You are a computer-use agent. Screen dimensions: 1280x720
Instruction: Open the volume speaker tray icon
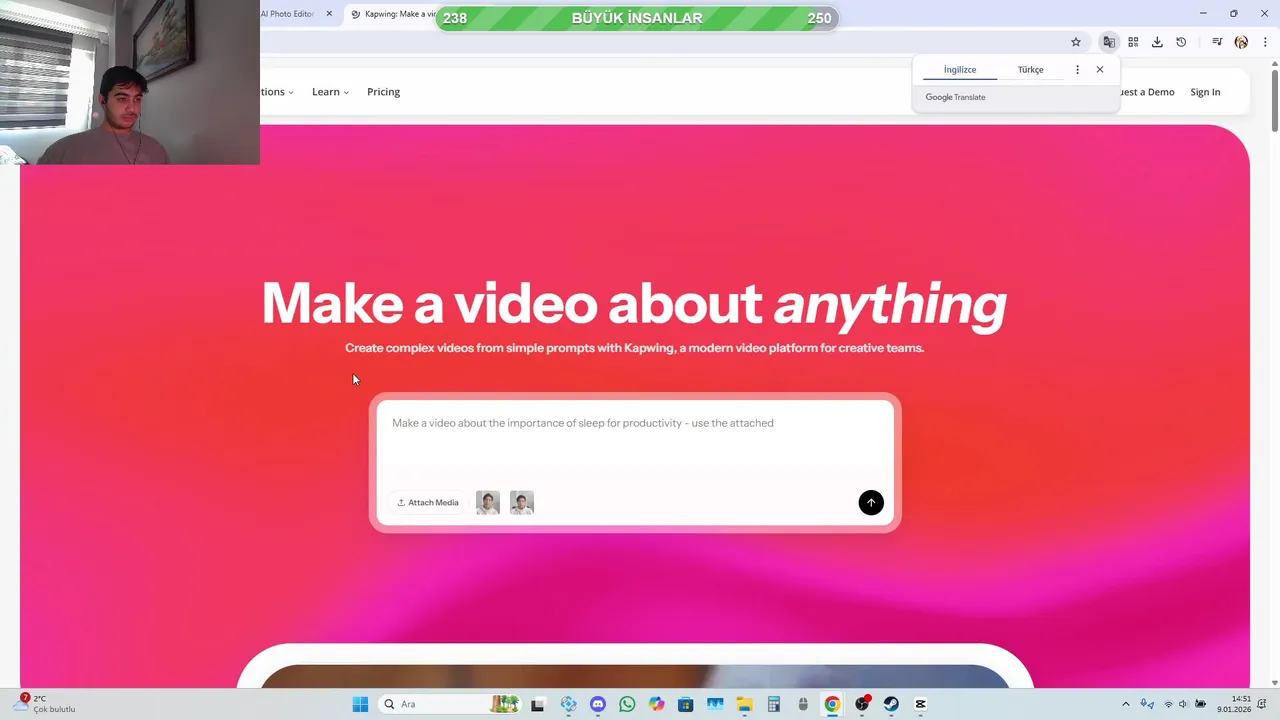coord(1184,704)
